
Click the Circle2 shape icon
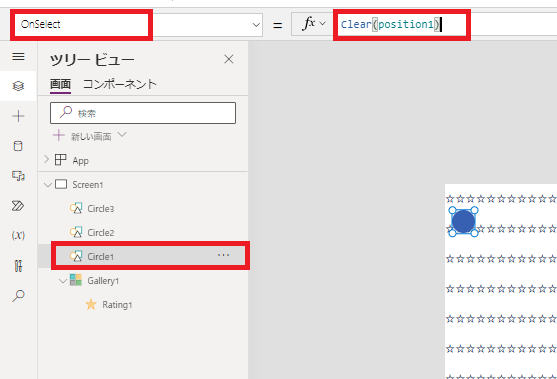point(76,232)
